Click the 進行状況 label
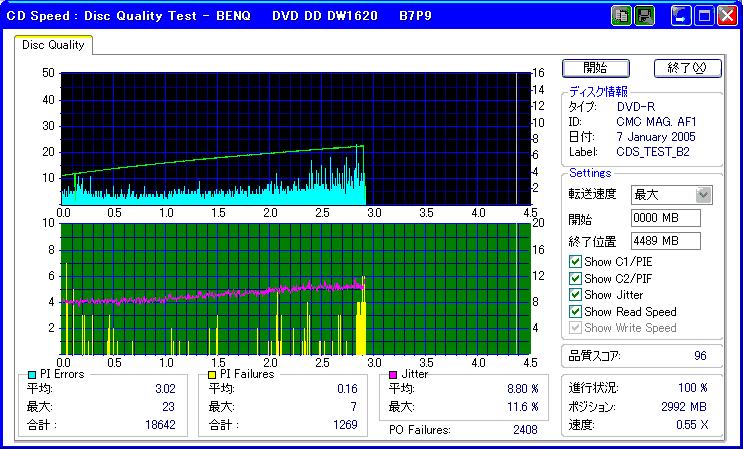The height and width of the screenshot is (449, 743). [594, 388]
